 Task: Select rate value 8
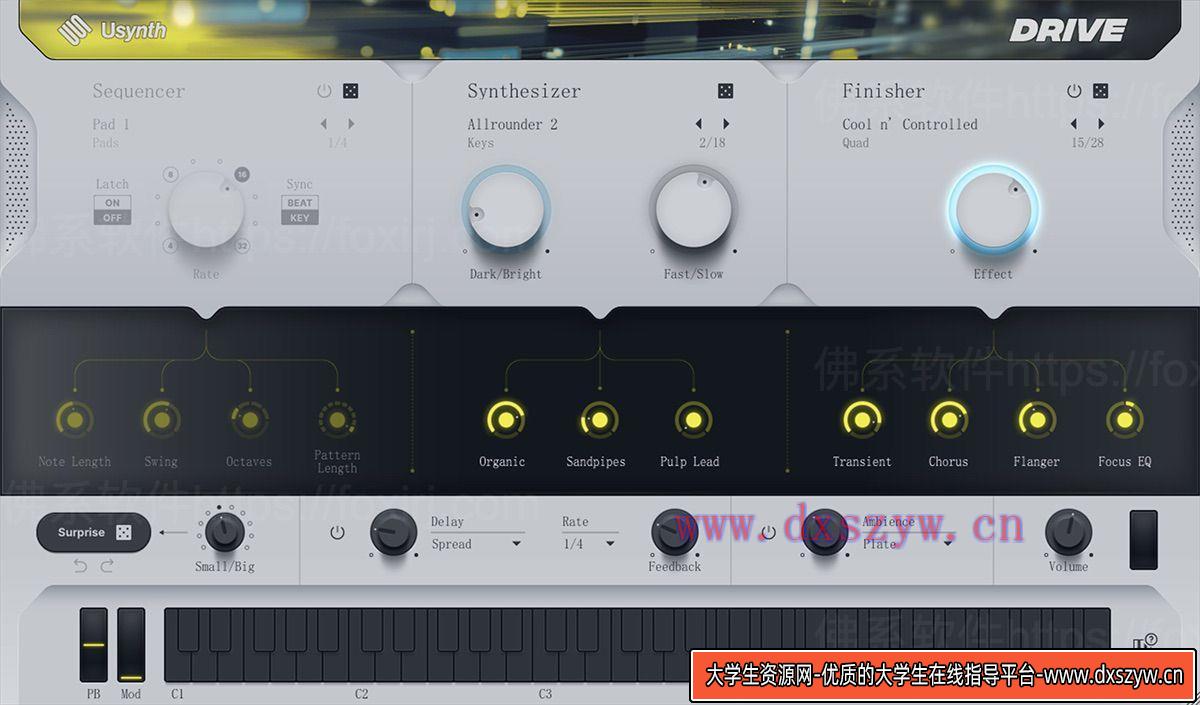[x=171, y=174]
